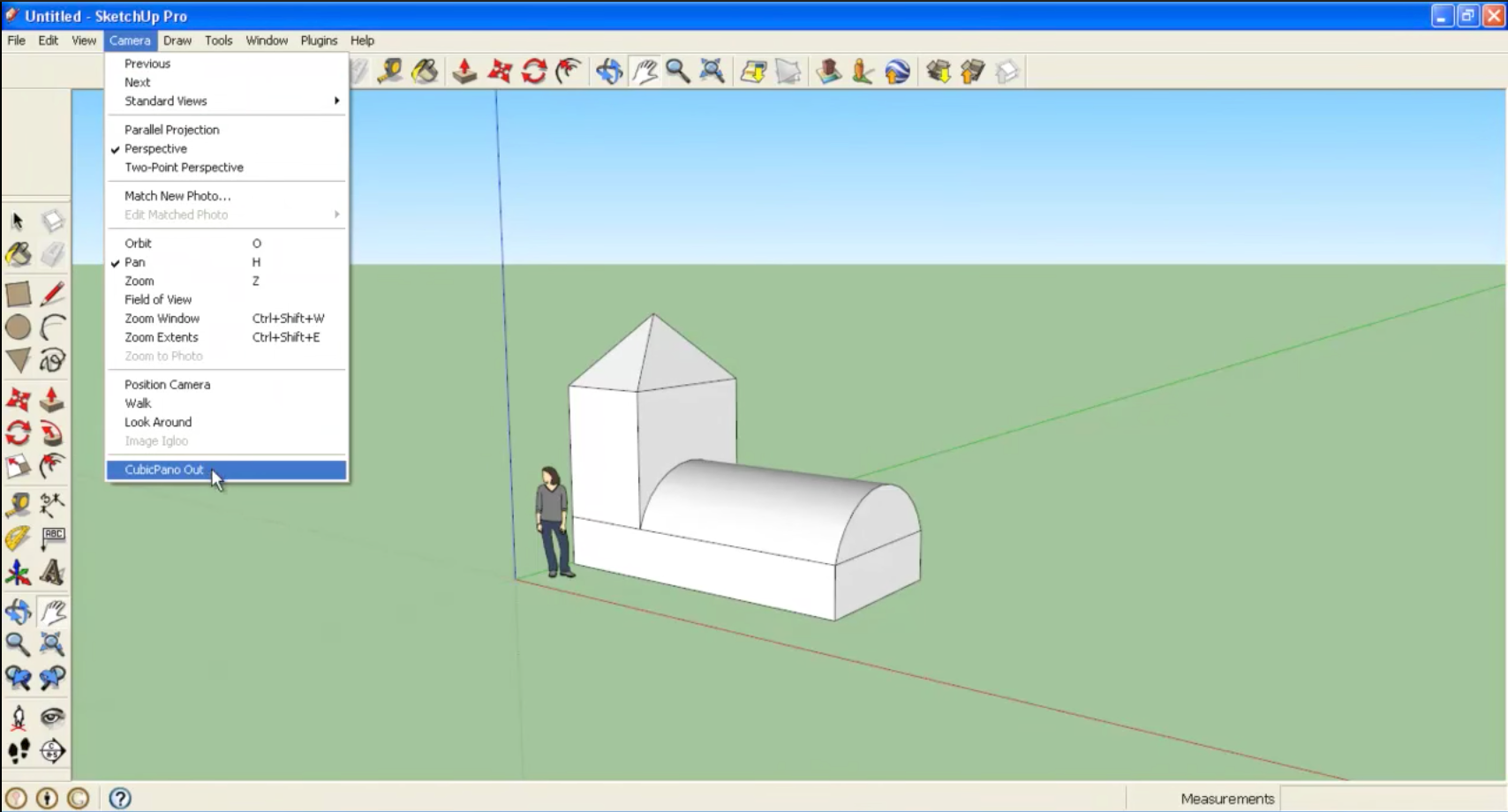Choose the Arc tool

(52, 327)
